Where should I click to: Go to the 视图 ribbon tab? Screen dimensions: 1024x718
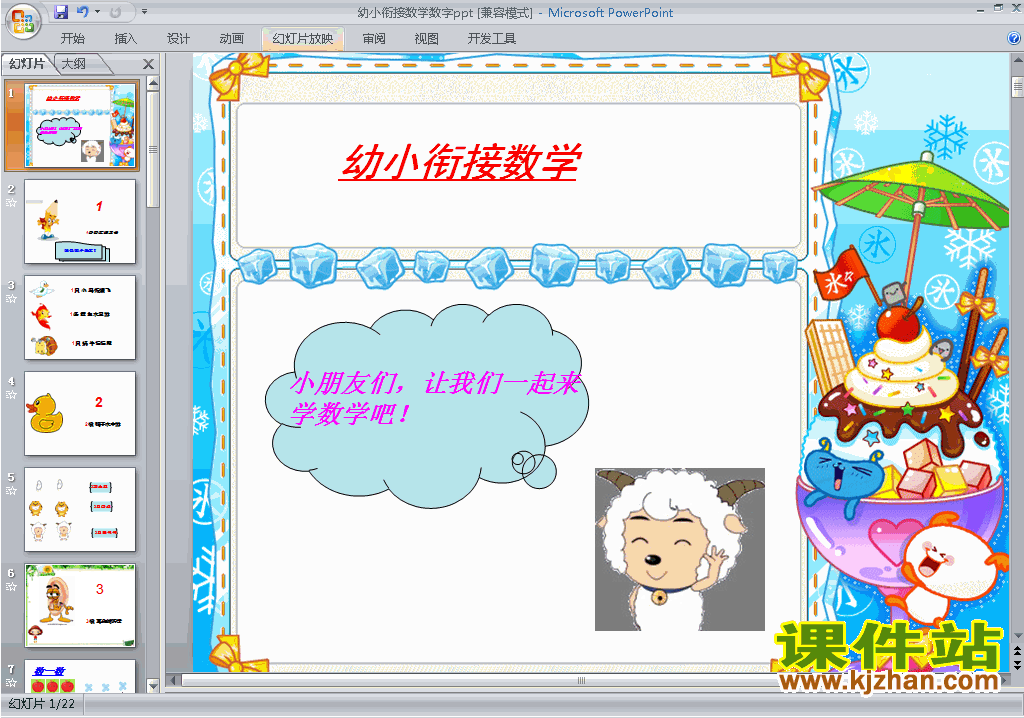426,39
